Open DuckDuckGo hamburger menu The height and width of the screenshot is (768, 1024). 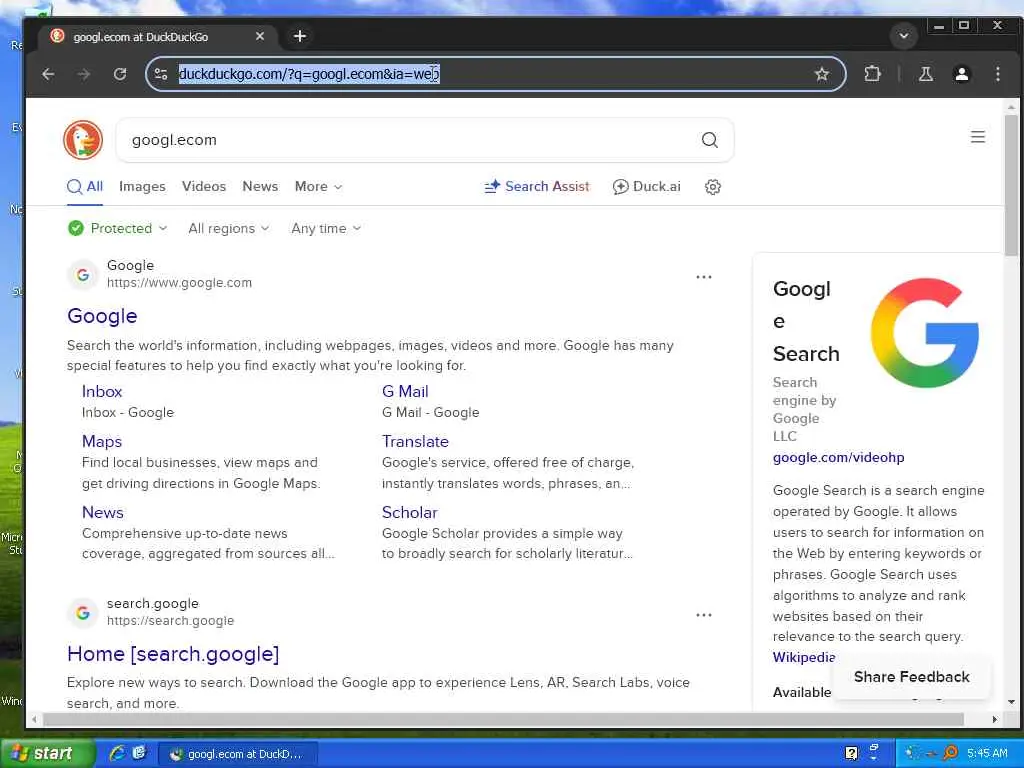click(x=978, y=136)
